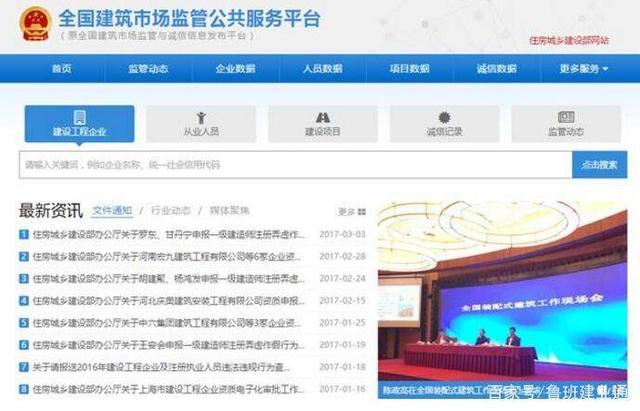Viewport: 640px width, 411px height.
Task: Click date 2017-02-28
Action: pyautogui.click(x=342, y=256)
